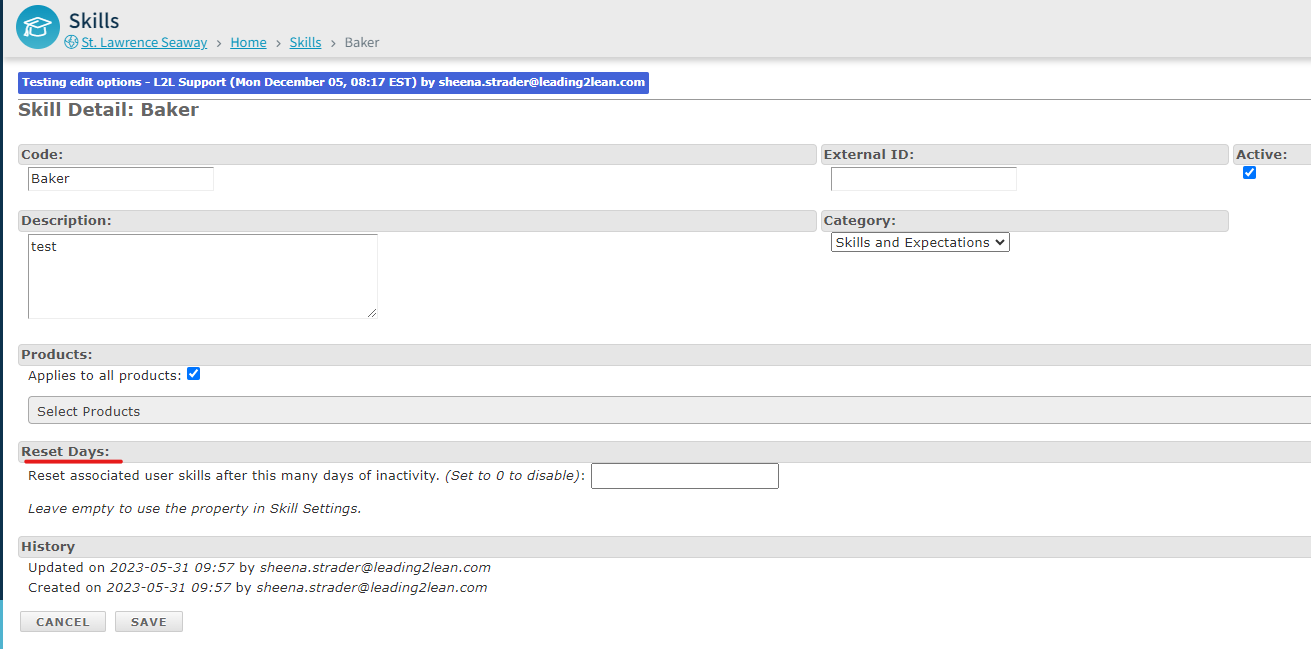Screen dimensions: 1311x649
Task: Focus the Code text field containing Baker
Action: (x=121, y=179)
